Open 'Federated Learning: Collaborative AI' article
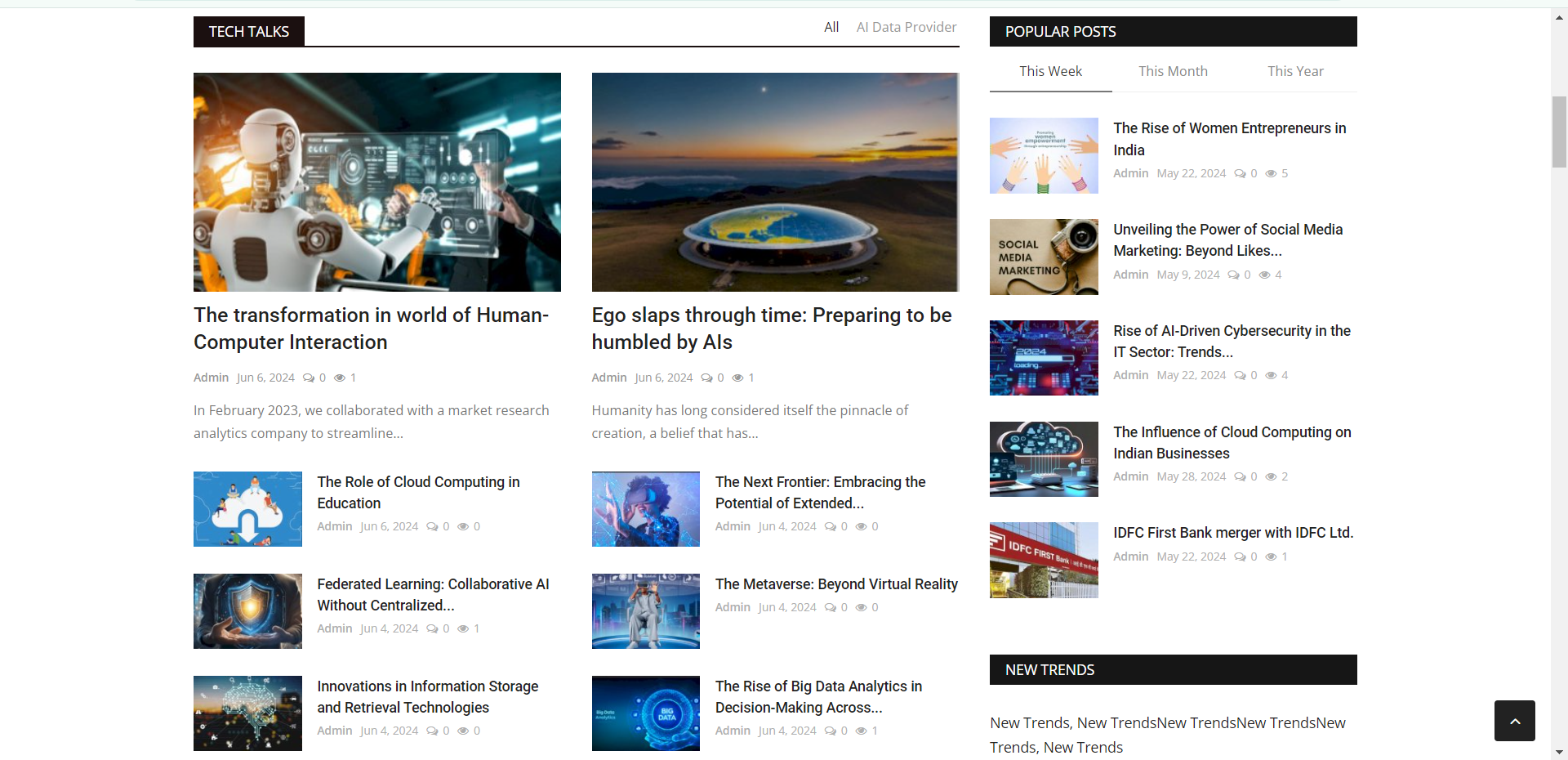 tap(433, 595)
